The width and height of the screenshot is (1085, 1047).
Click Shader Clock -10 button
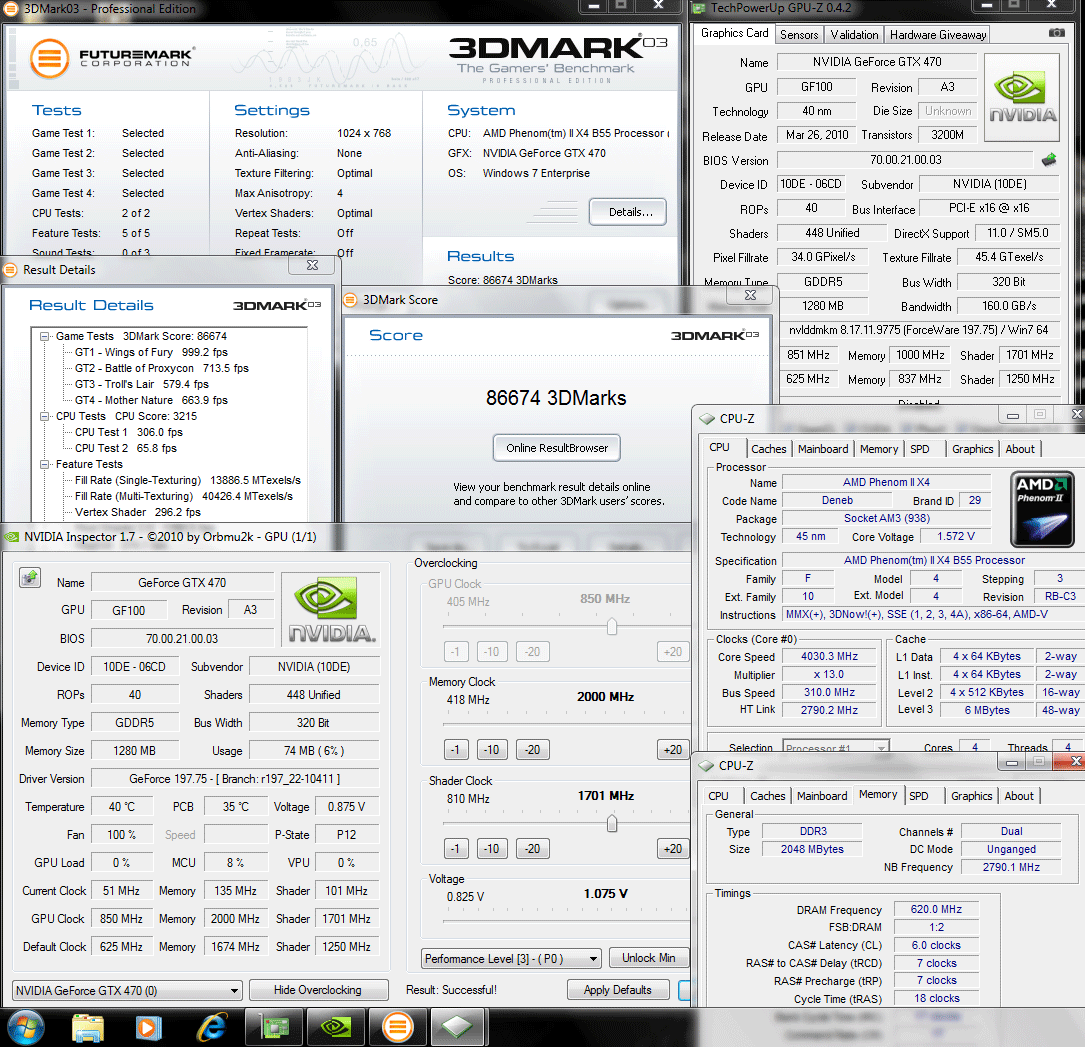tap(491, 848)
